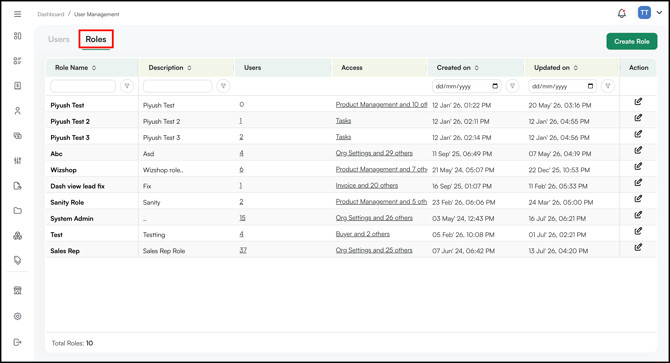670x363 pixels.
Task: Sort by Created on column
Action: pos(476,67)
